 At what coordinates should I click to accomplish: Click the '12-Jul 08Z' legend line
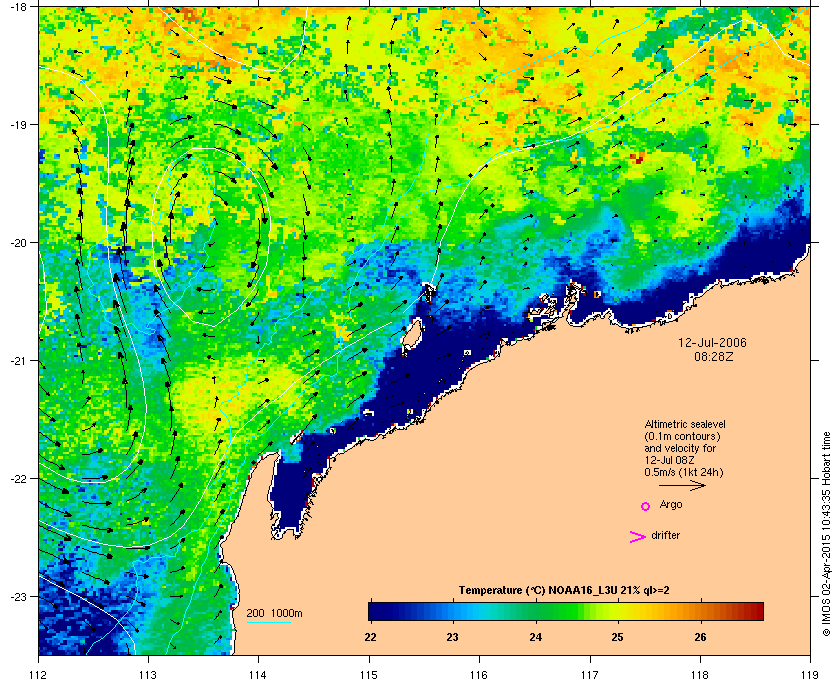669,460
